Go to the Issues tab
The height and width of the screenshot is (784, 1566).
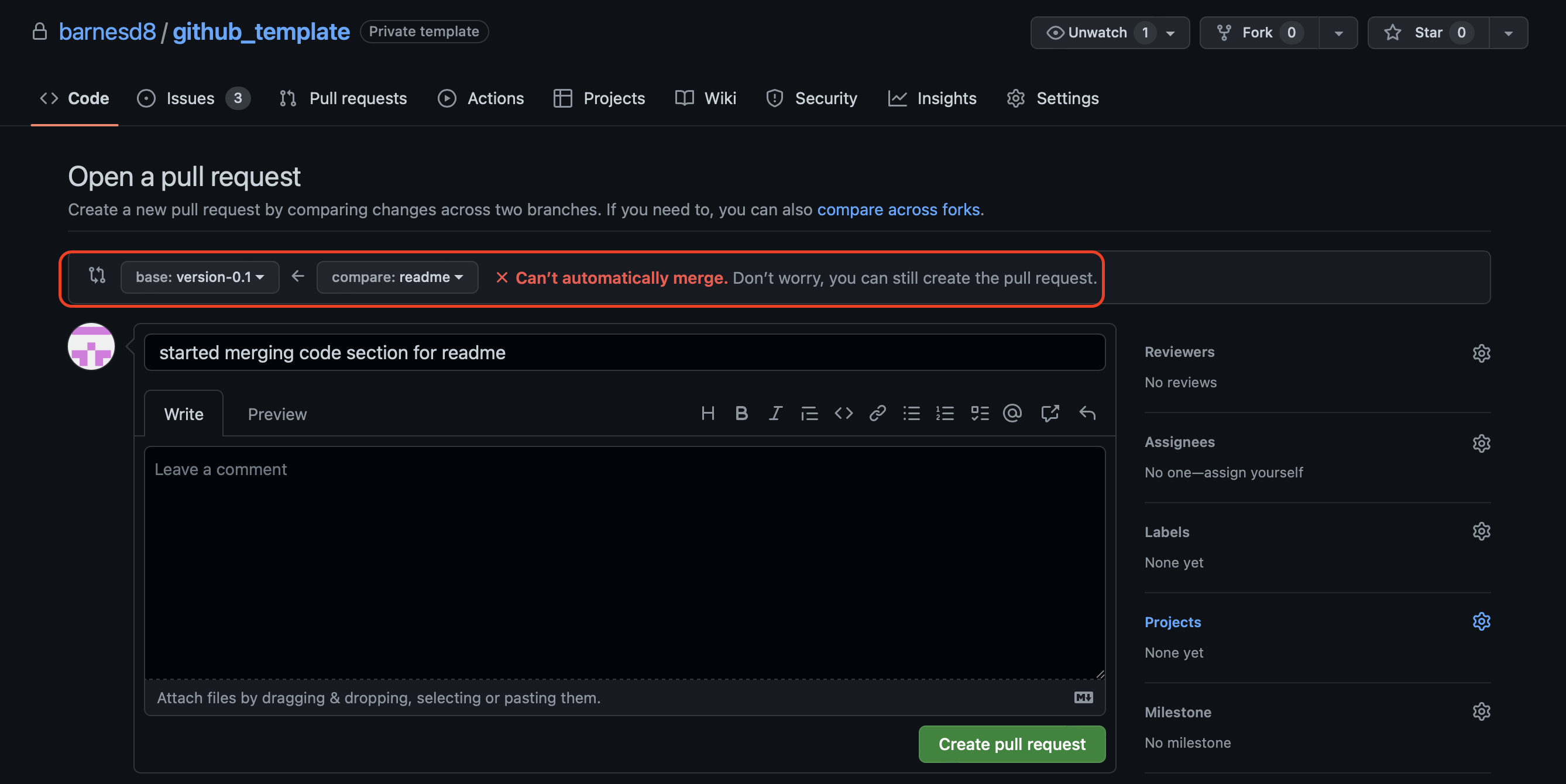pyautogui.click(x=190, y=98)
